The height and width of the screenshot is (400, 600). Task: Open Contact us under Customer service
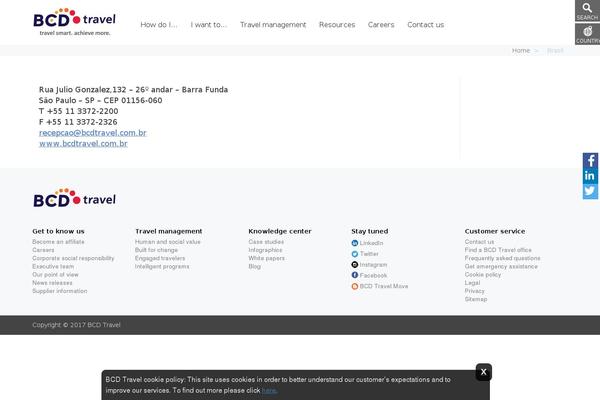tap(479, 242)
